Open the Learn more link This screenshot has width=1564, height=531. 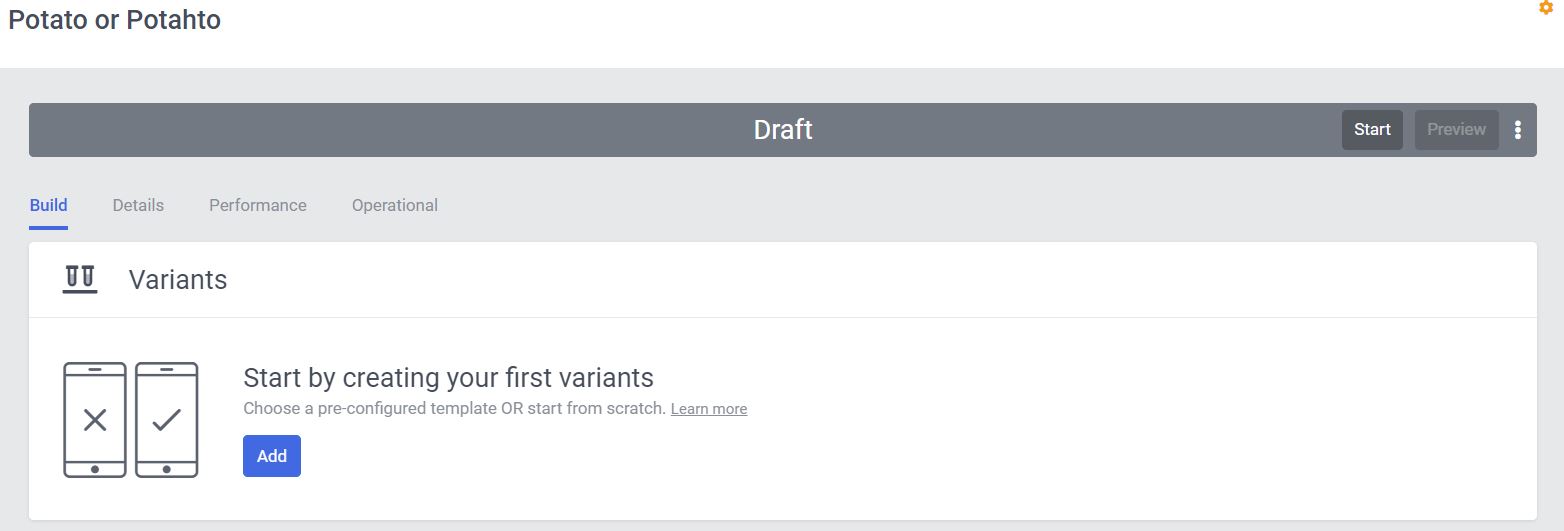(x=709, y=409)
